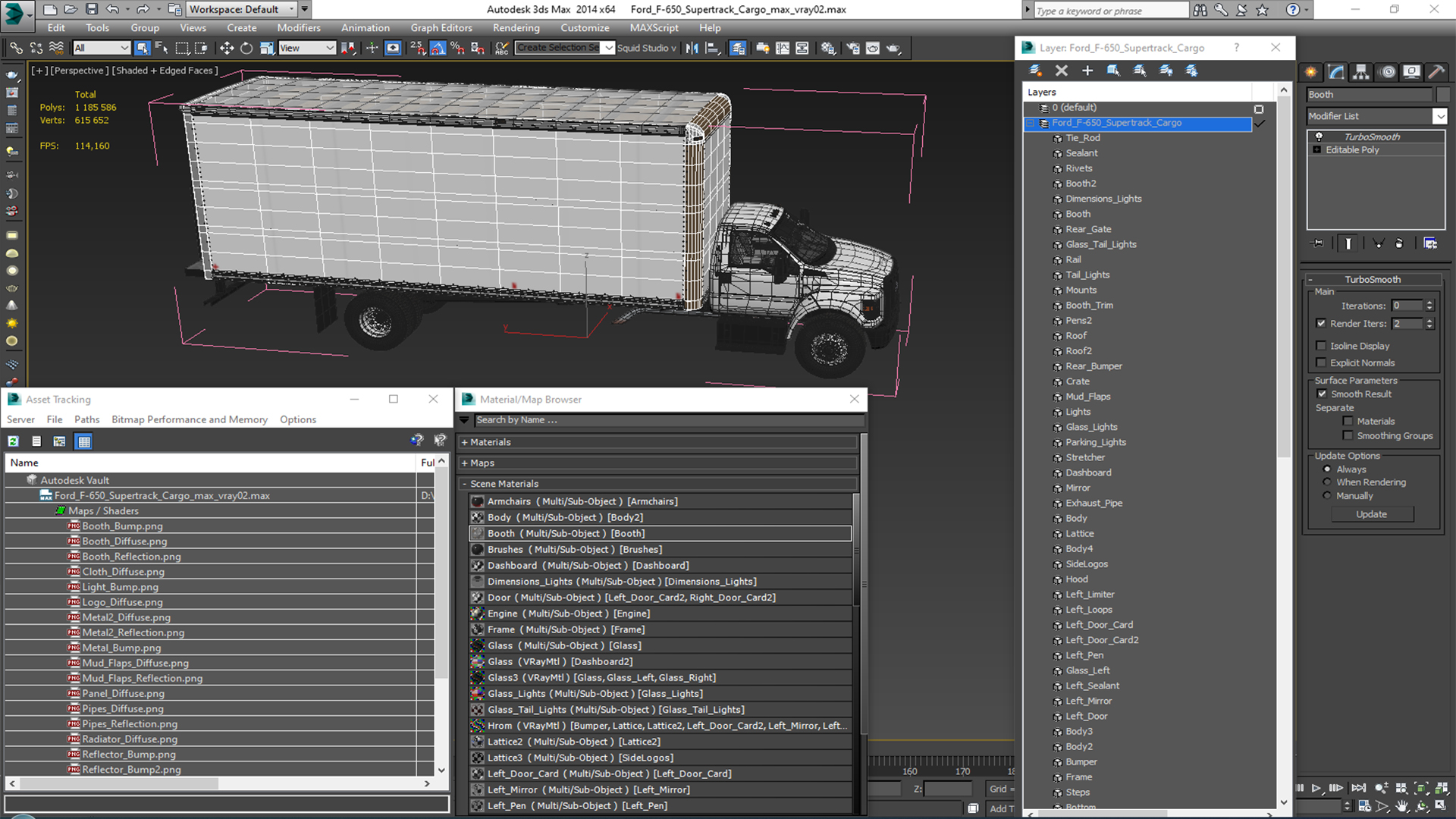Click the Shaded + Edged Faces viewport label
The height and width of the screenshot is (819, 1456).
click(165, 71)
